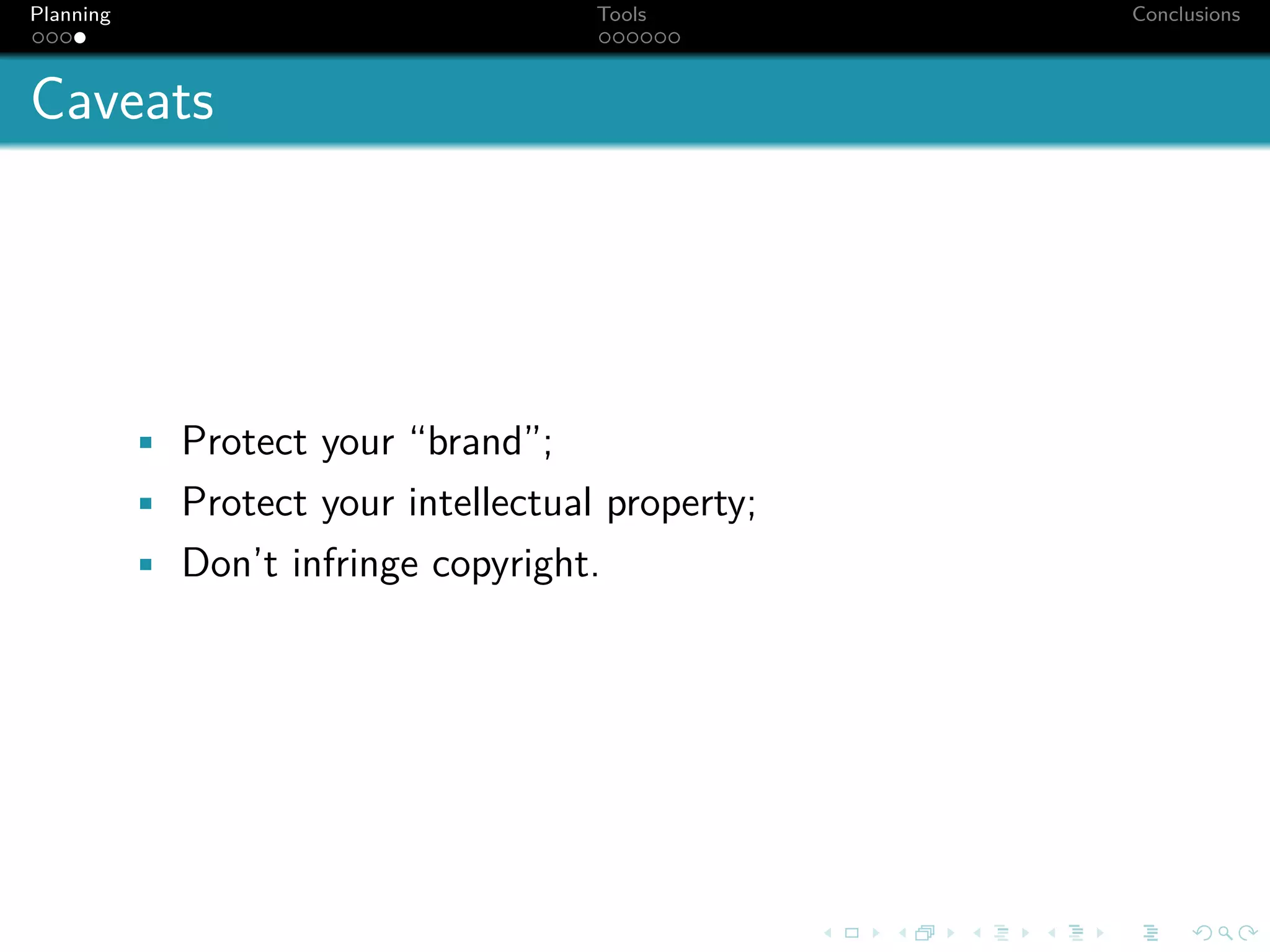
Task: Click next subsection arrow in navigation bar
Action: point(1026,933)
